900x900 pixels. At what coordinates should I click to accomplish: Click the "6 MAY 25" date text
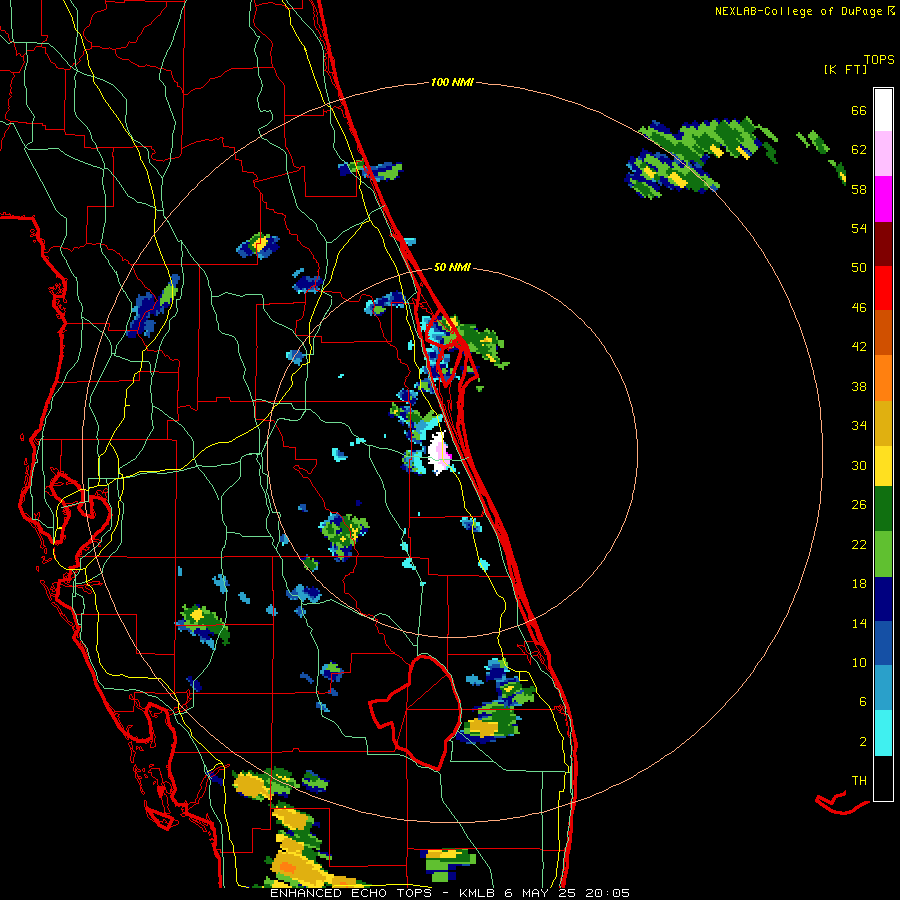pyautogui.click(x=540, y=893)
